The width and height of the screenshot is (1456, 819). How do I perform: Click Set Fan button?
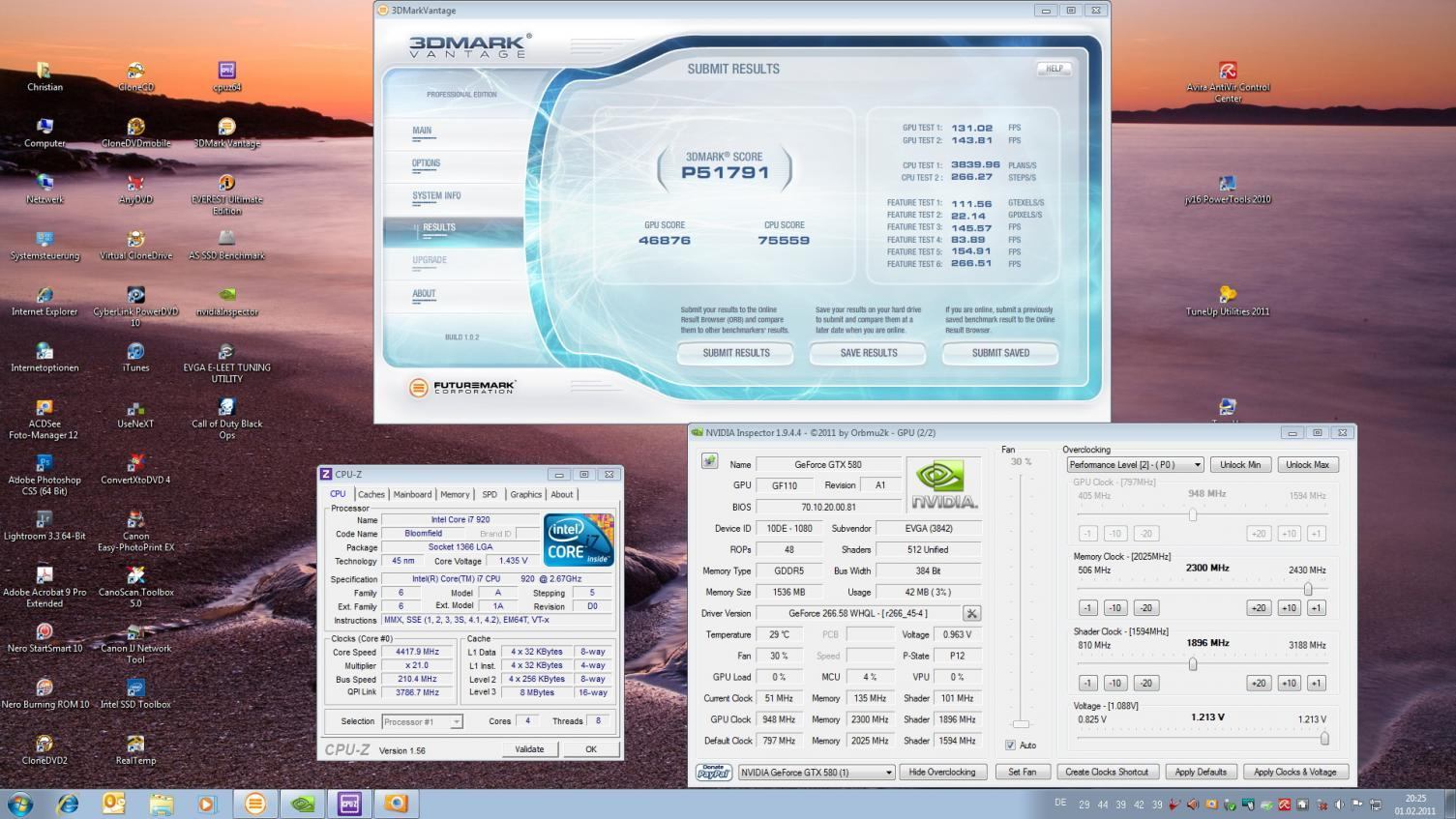tap(1022, 772)
